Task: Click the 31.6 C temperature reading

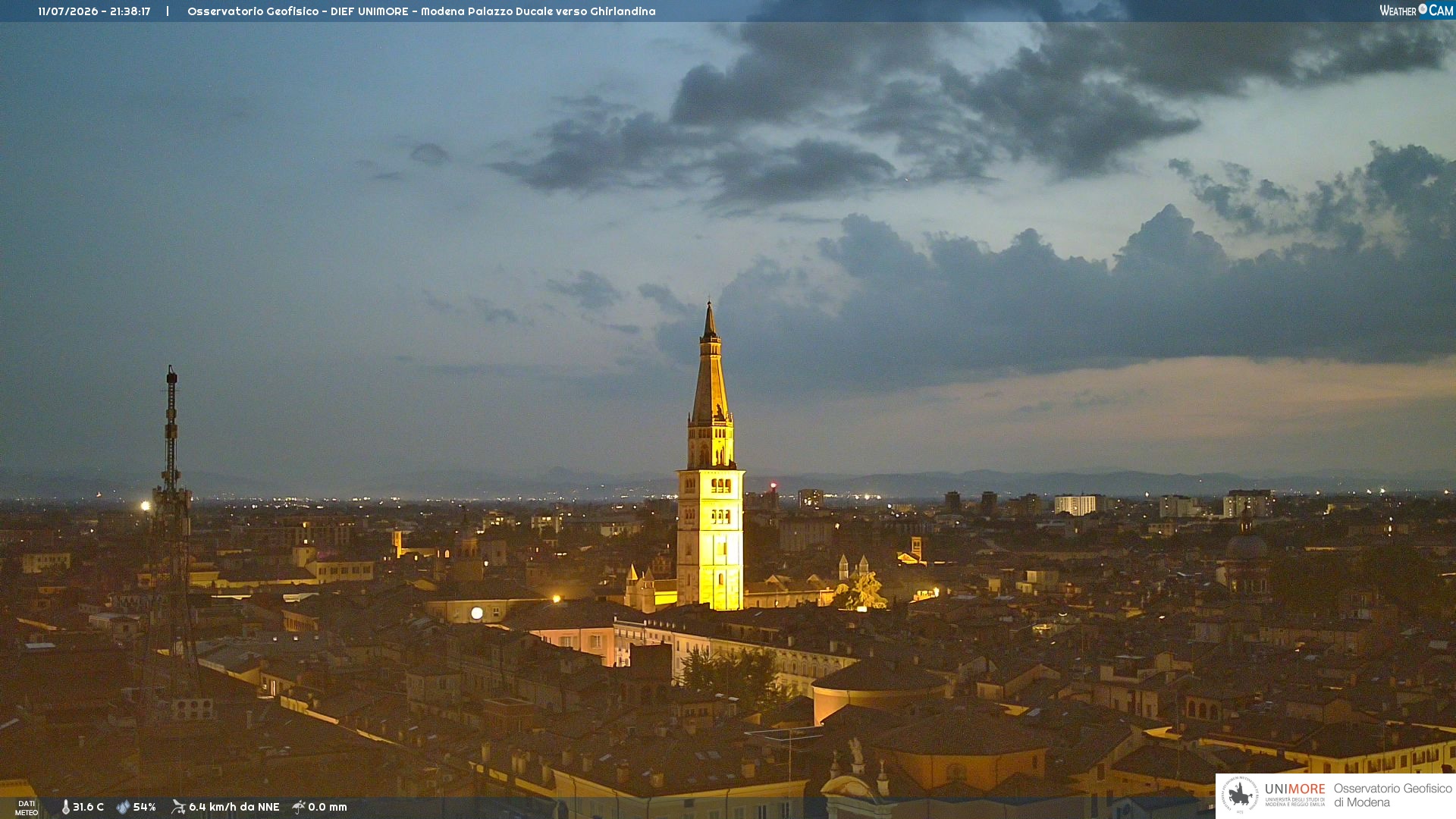Action: pyautogui.click(x=88, y=808)
